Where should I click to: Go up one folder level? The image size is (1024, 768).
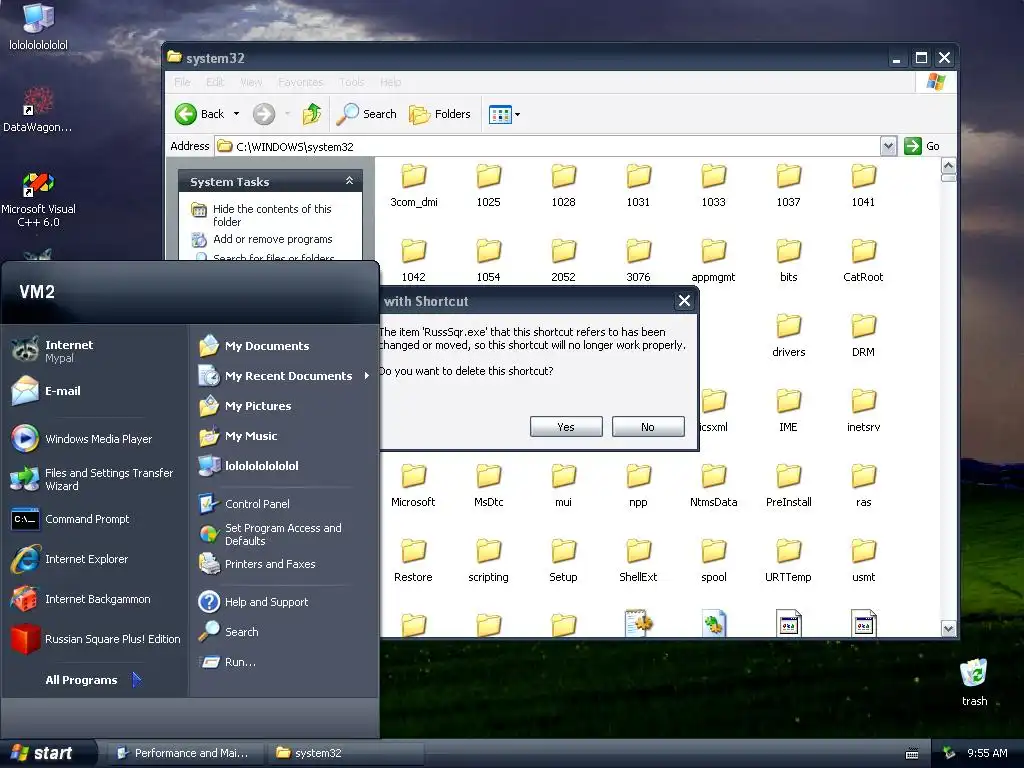coord(312,114)
